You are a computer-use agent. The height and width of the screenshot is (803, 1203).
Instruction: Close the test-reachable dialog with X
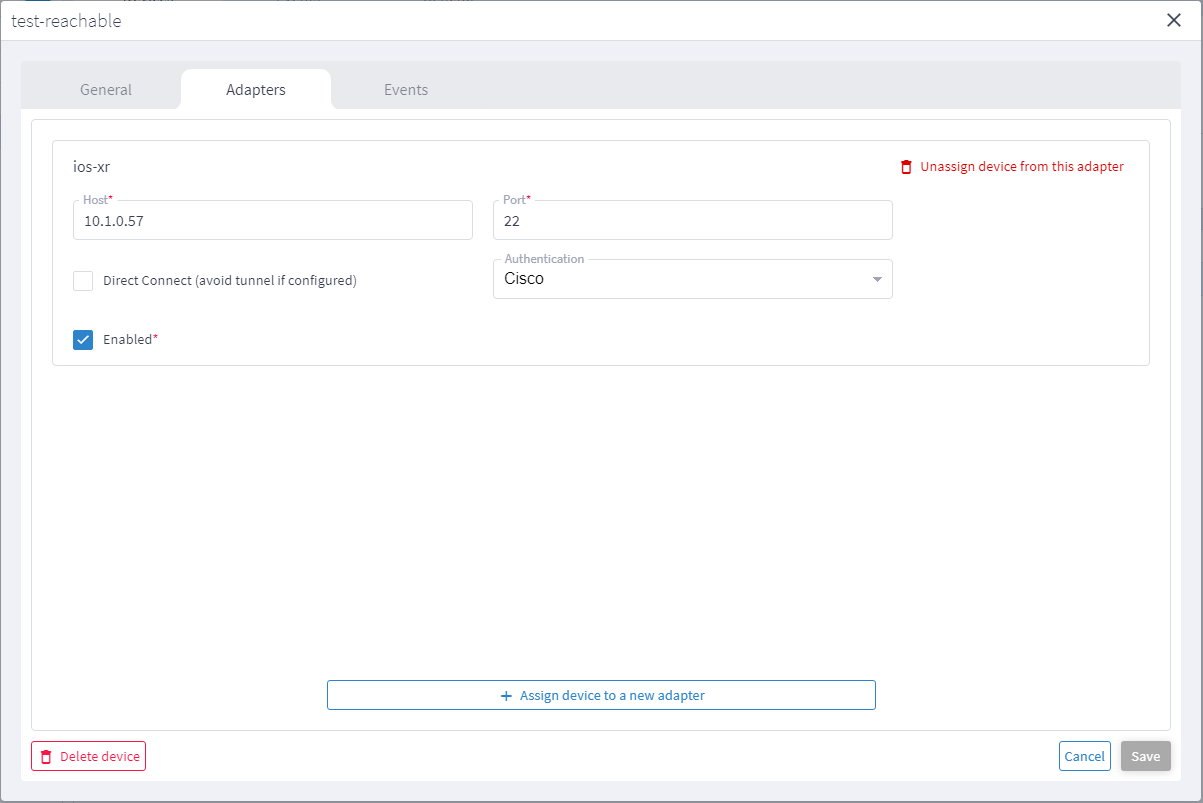1174,20
